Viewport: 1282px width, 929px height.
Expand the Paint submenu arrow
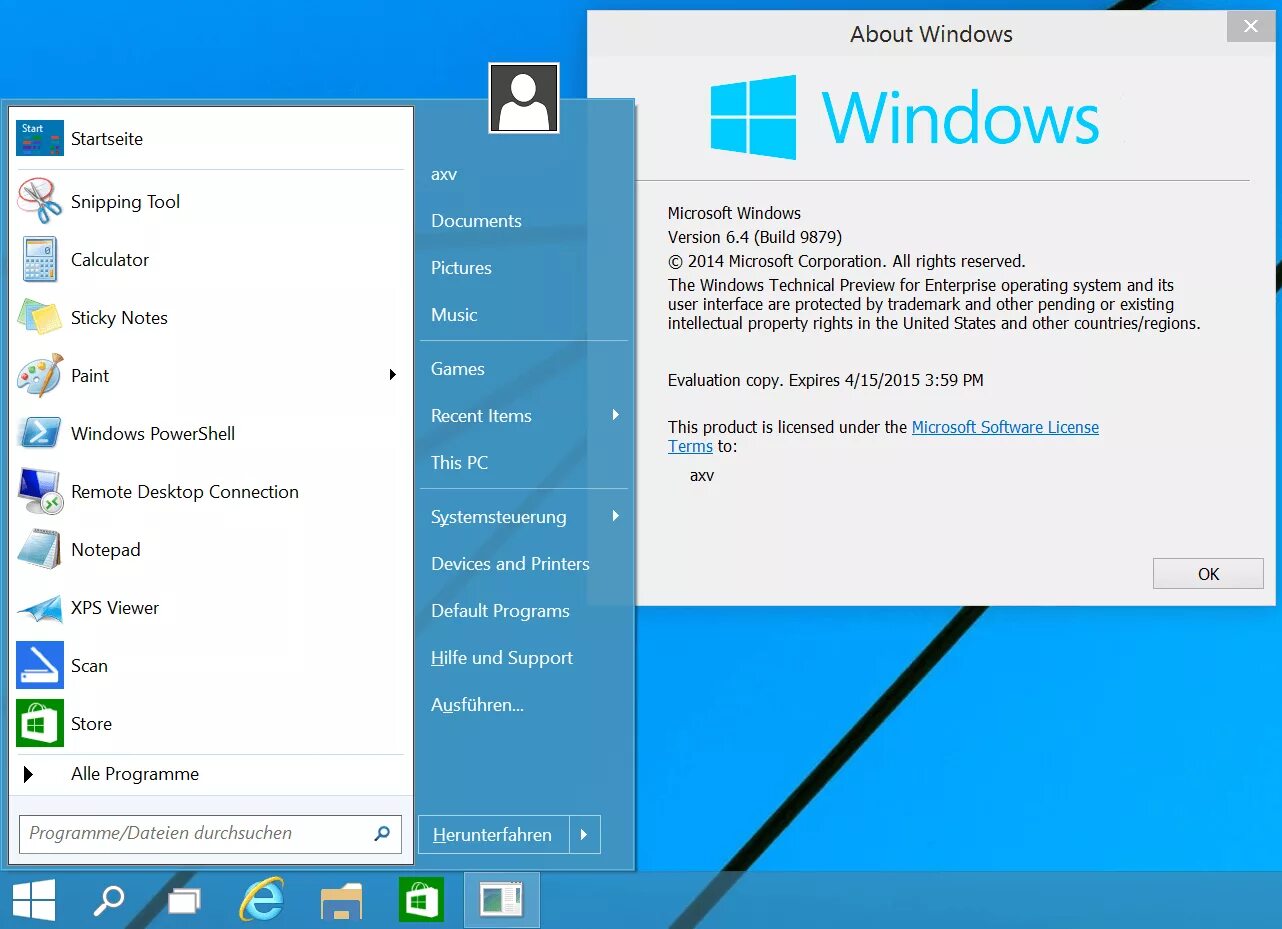pyautogui.click(x=393, y=375)
